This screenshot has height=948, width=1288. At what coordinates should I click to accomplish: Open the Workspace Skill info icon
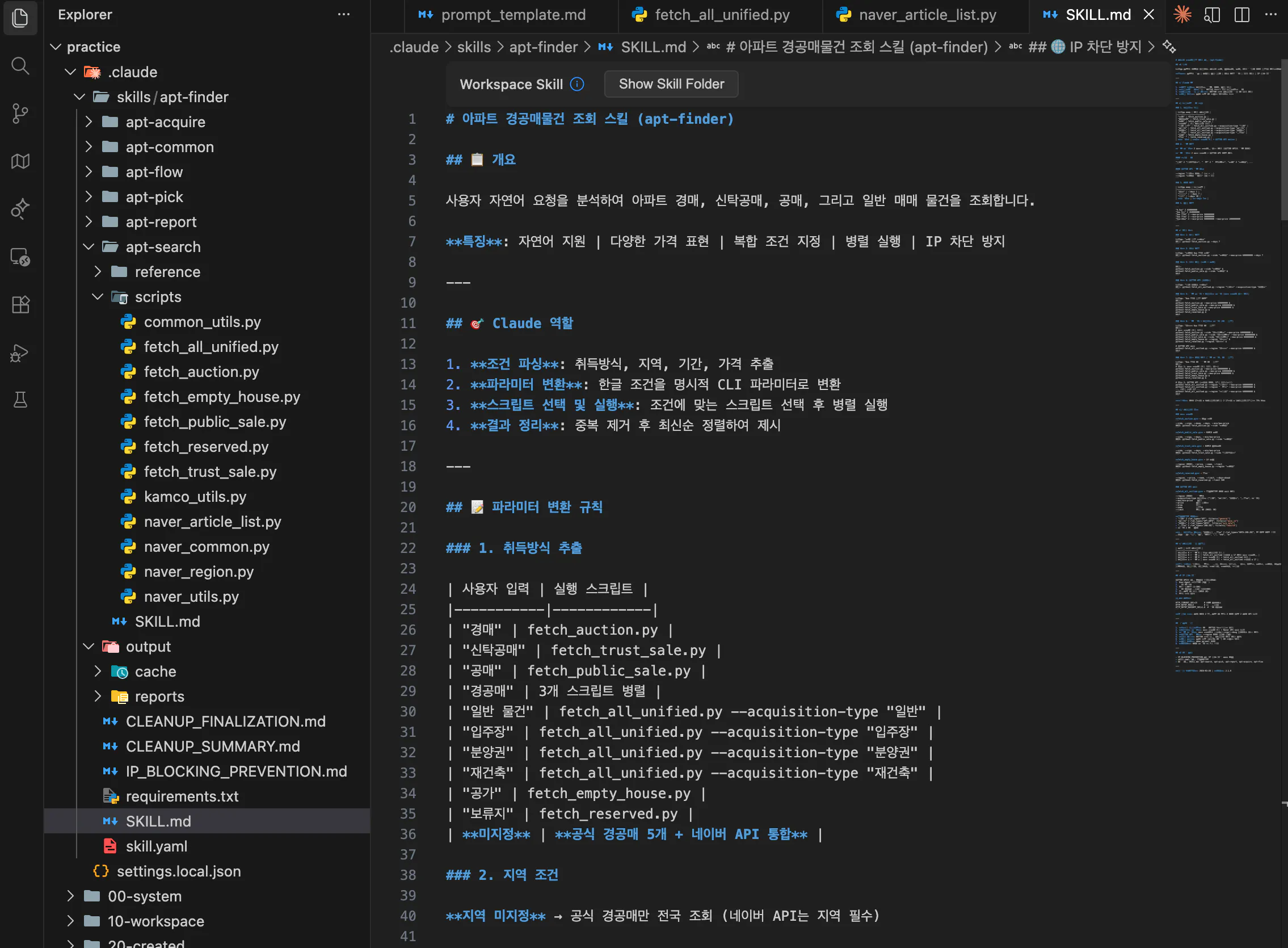pyautogui.click(x=577, y=85)
